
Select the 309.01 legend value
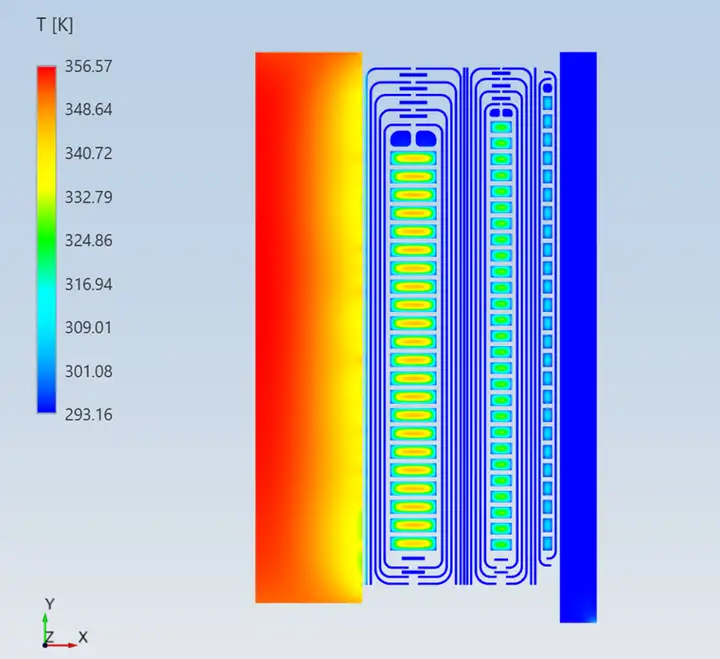click(x=88, y=327)
